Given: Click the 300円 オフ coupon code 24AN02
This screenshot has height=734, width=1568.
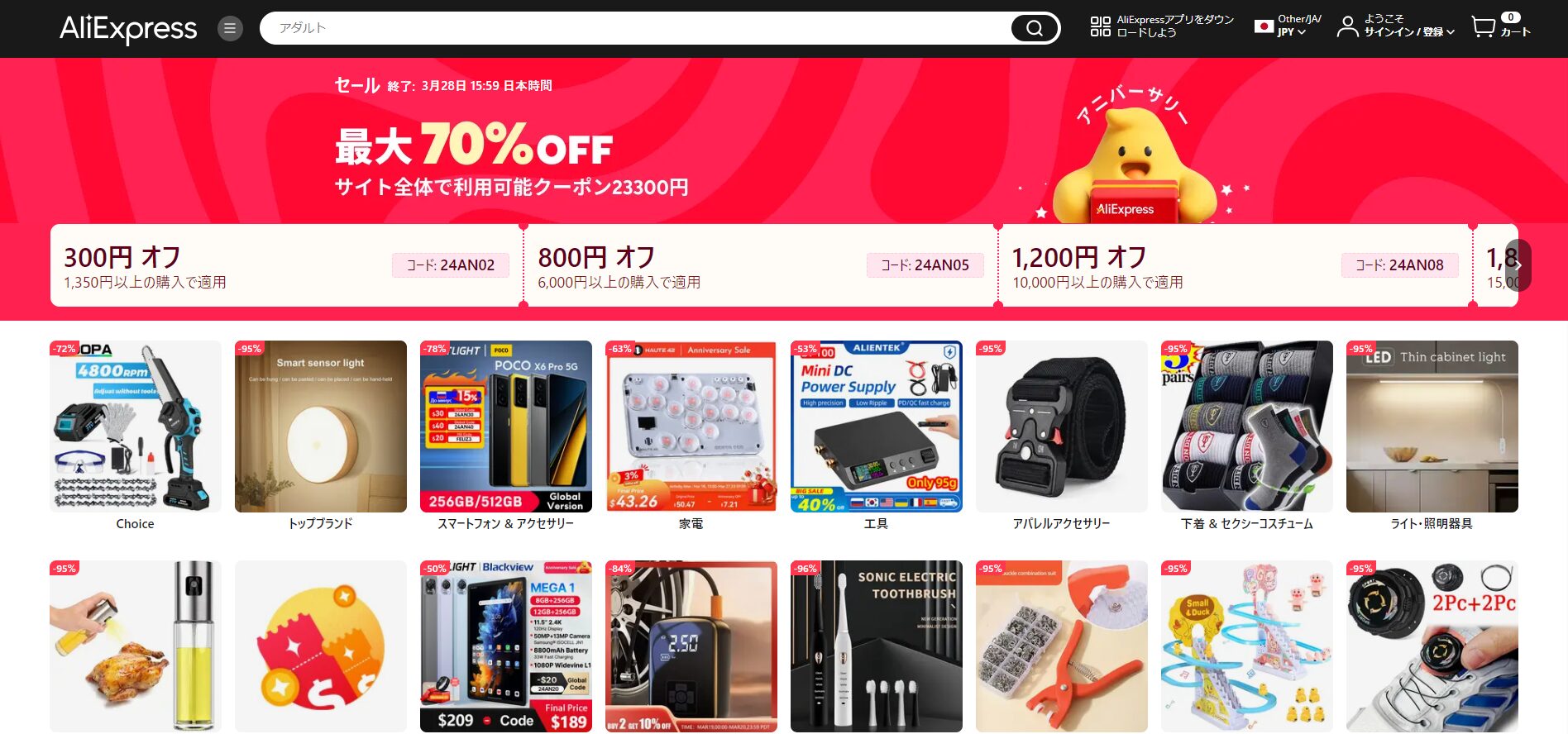Looking at the screenshot, I should pyautogui.click(x=451, y=265).
